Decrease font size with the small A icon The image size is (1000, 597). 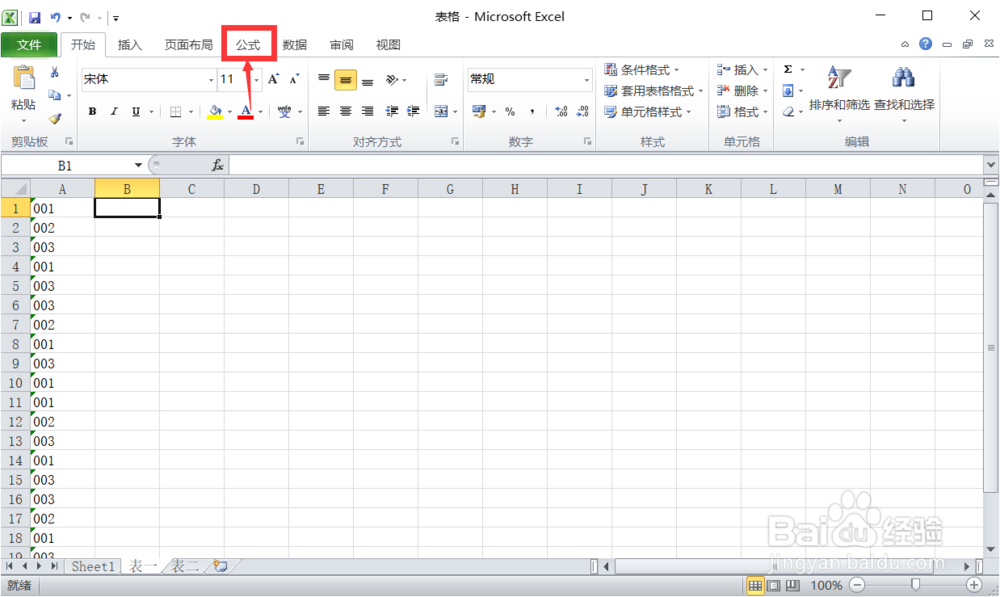[294, 79]
